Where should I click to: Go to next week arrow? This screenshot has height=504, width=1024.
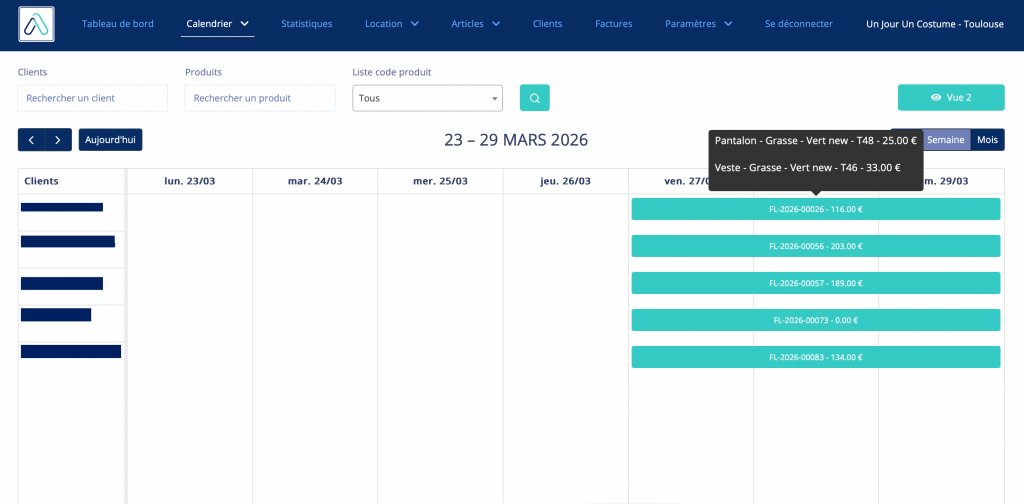pyautogui.click(x=58, y=140)
